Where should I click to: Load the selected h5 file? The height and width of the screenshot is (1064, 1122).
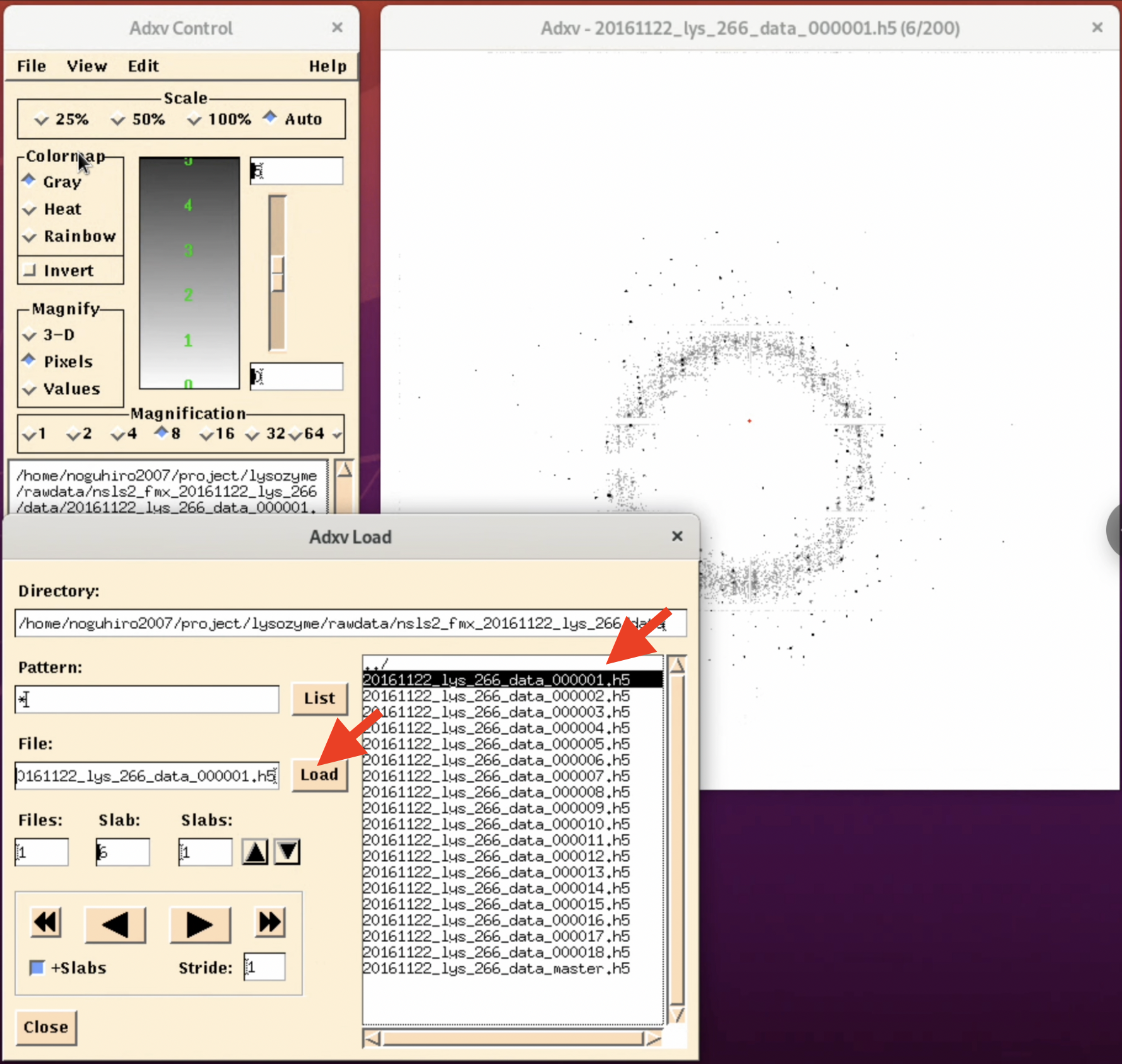pos(319,774)
